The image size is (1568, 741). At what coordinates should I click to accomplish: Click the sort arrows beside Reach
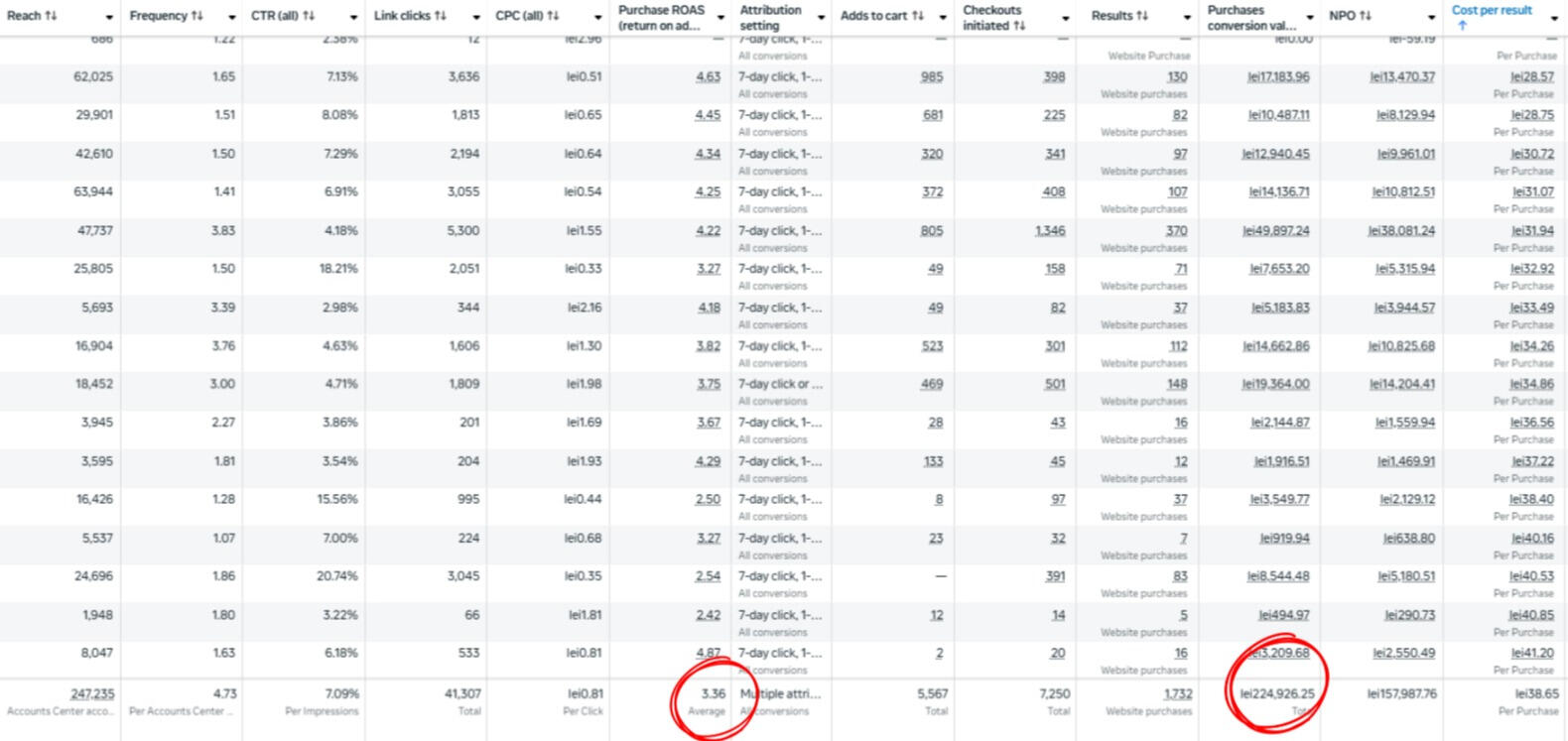pyautogui.click(x=50, y=17)
